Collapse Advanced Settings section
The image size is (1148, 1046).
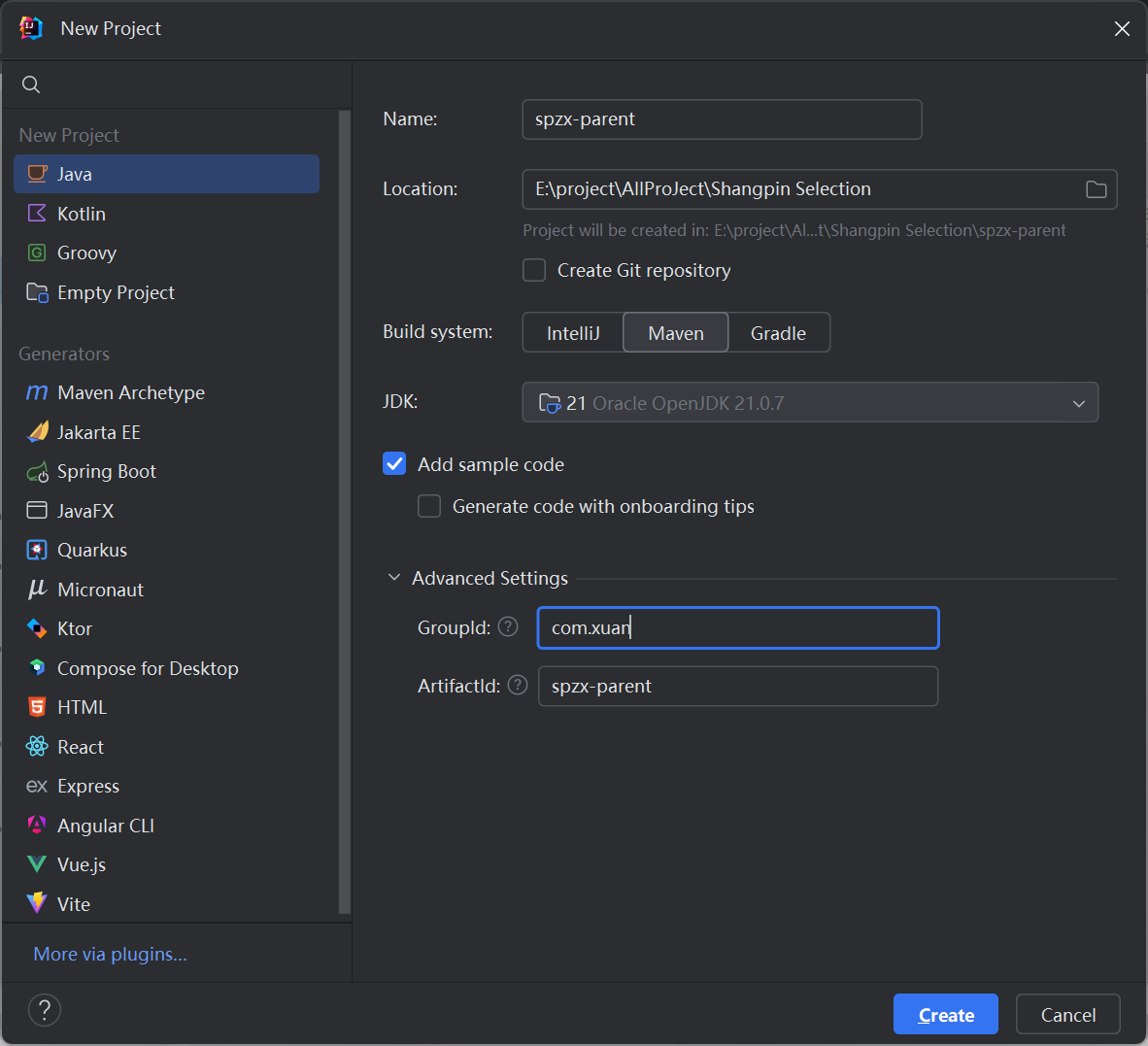pos(394,578)
